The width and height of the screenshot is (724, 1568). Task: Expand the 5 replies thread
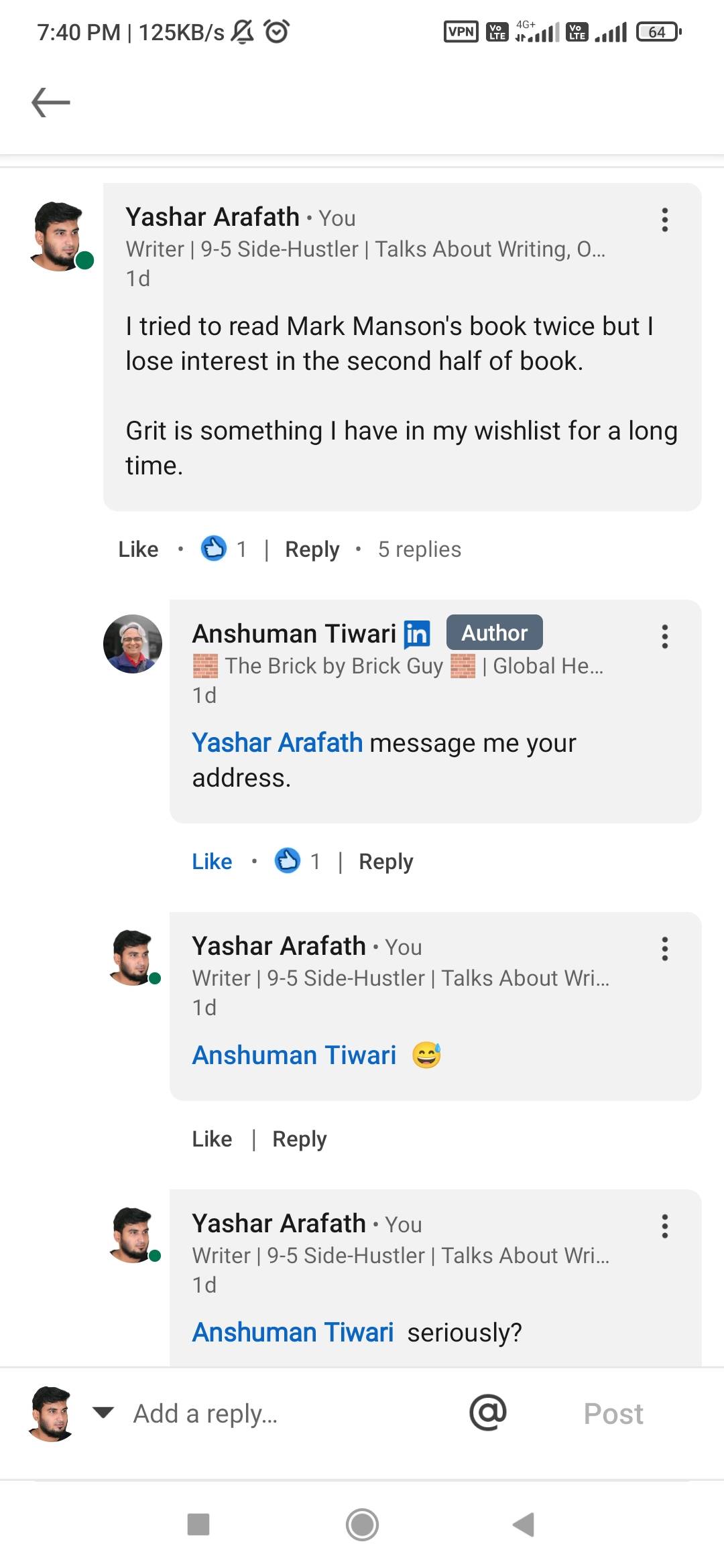tap(419, 549)
